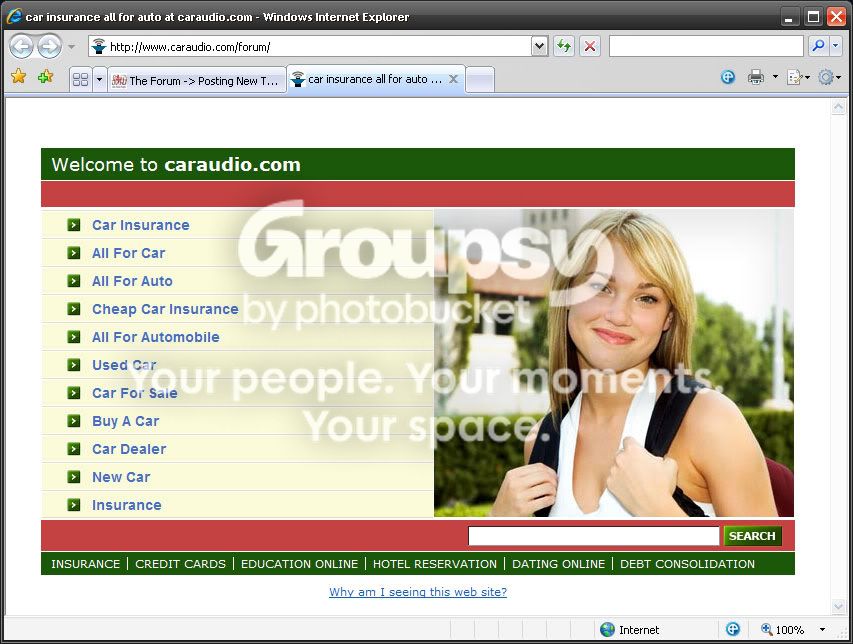Click the green SEARCH button
The height and width of the screenshot is (644, 853).
(752, 536)
